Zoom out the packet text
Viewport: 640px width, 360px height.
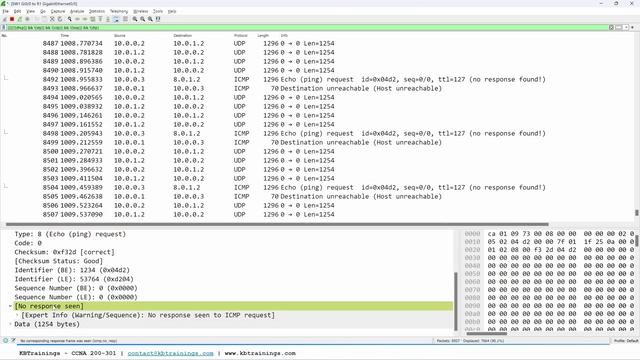(143, 19)
